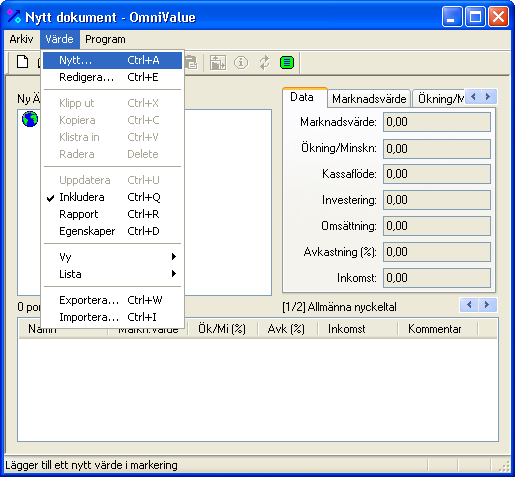Go to next key figures page arrow
Image resolution: width=515 pixels, height=477 pixels.
[487, 305]
